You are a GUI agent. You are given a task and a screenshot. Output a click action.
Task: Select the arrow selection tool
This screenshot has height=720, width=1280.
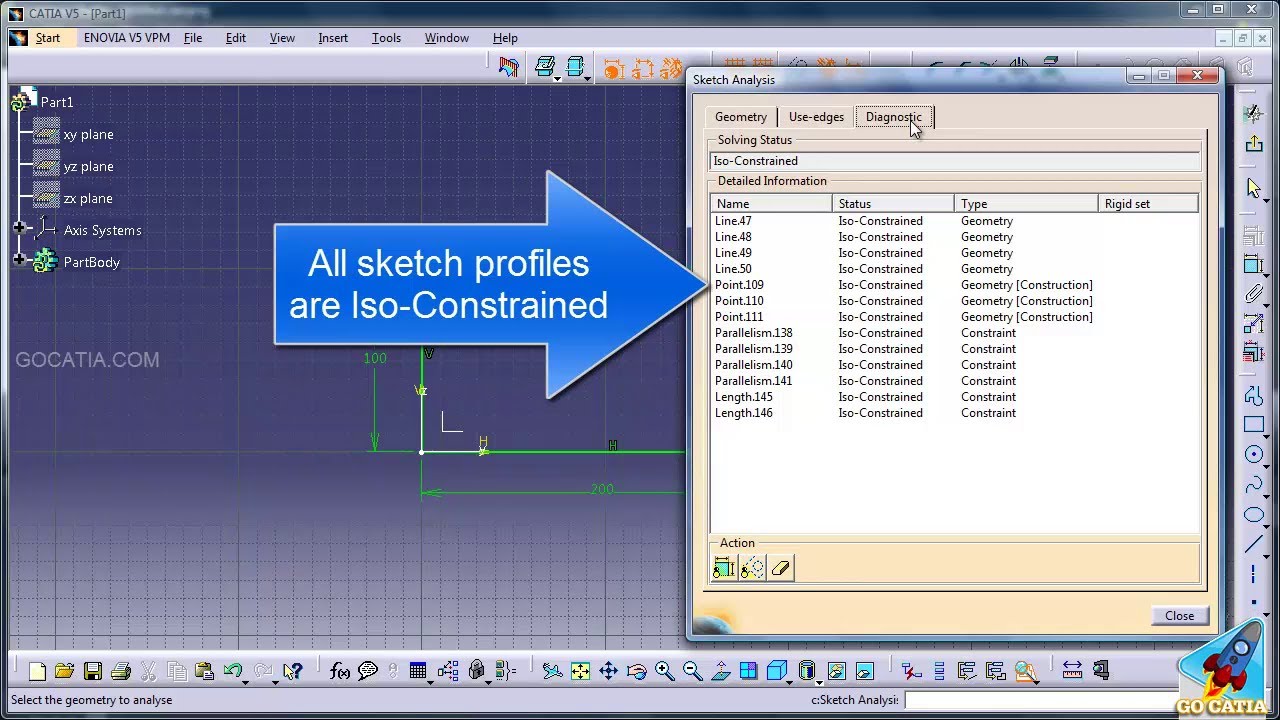[x=1254, y=187]
